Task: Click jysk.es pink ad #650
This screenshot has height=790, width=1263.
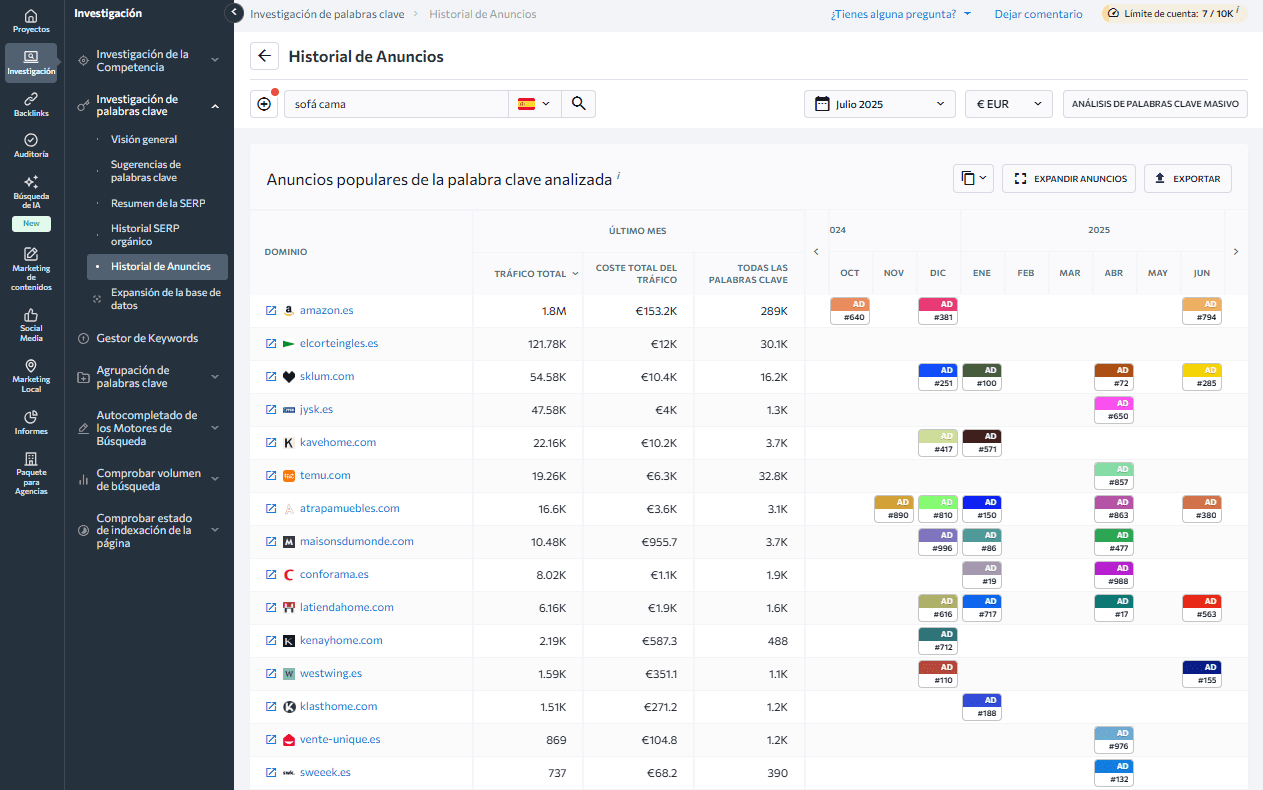Action: point(1114,410)
